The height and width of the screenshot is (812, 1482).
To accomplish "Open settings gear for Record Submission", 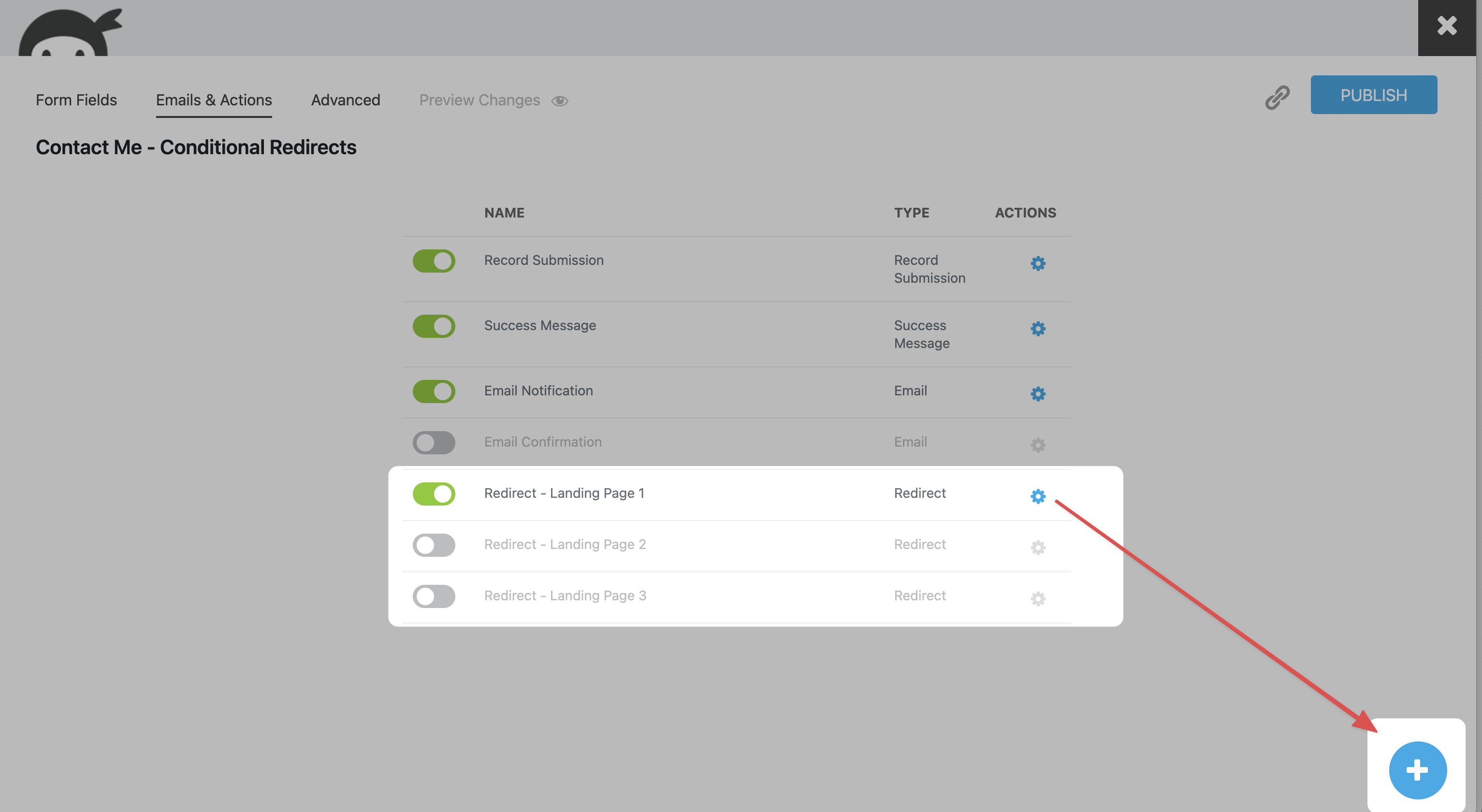I will (1037, 263).
